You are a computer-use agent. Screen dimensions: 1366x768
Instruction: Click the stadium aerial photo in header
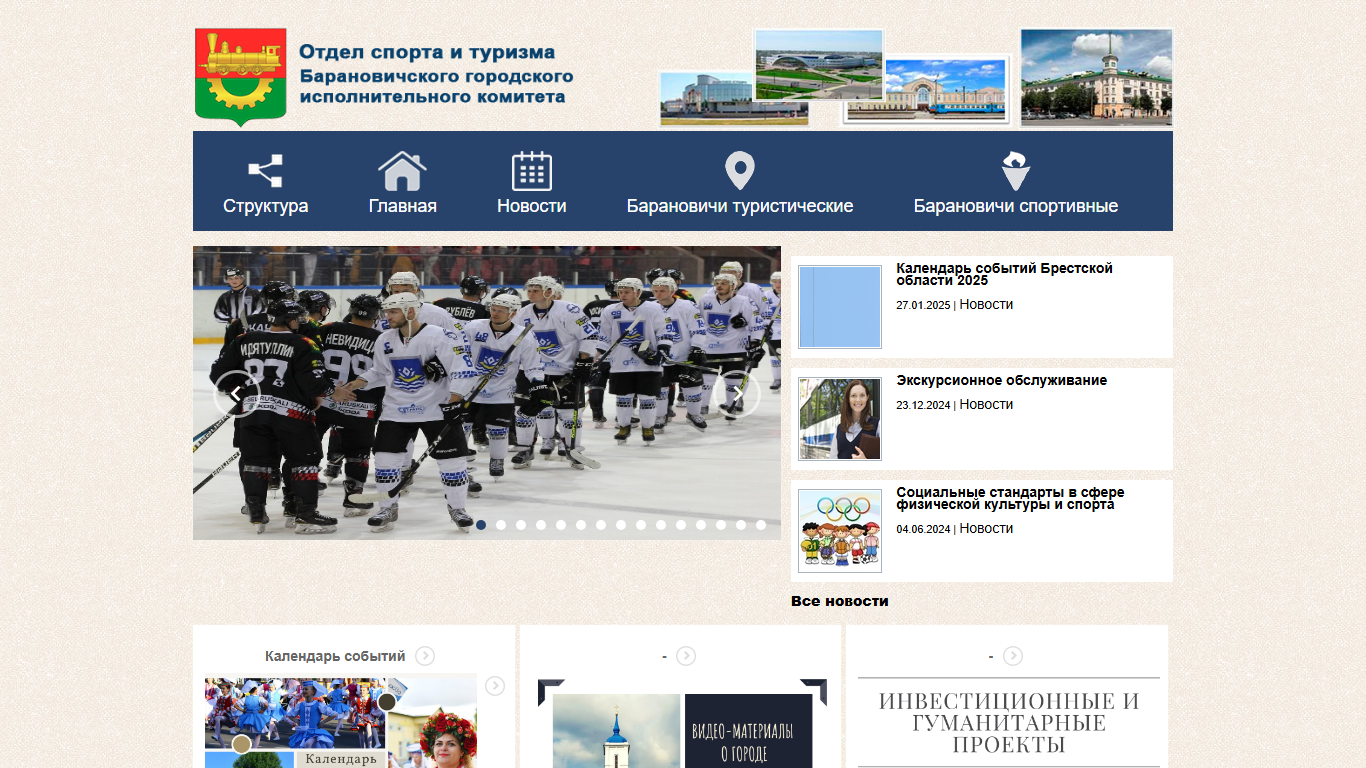click(x=819, y=64)
